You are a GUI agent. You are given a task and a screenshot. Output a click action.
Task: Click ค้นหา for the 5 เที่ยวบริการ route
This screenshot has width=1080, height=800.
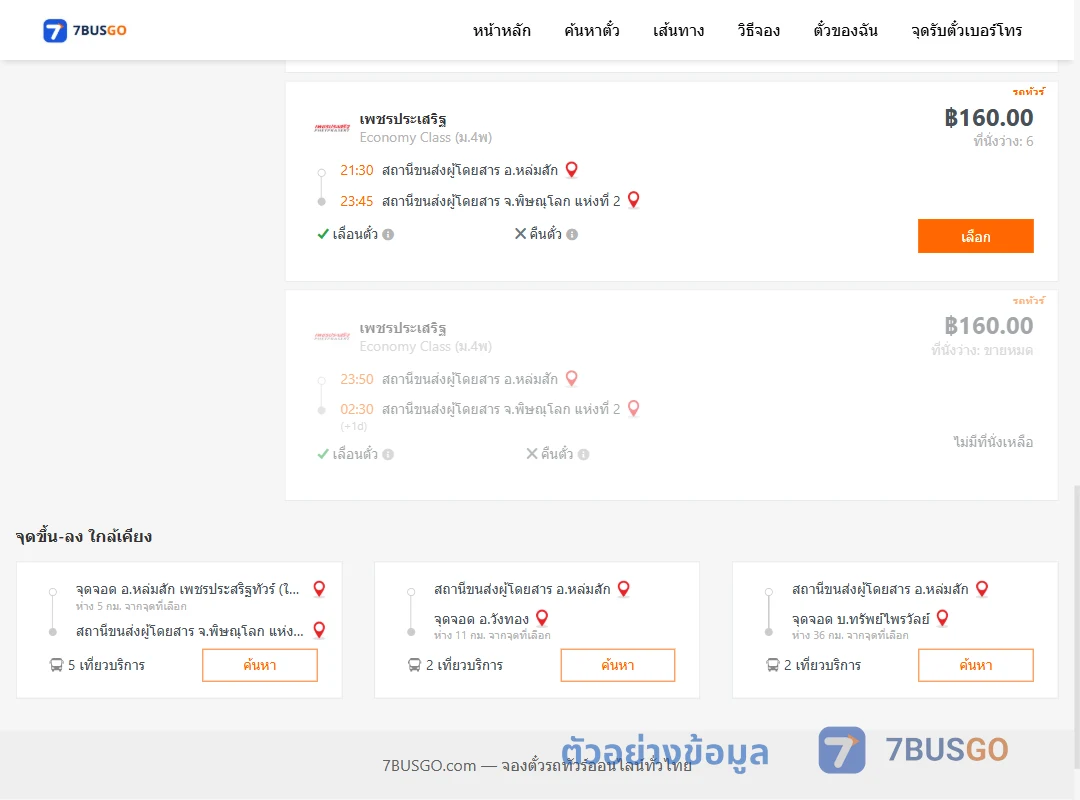[260, 665]
